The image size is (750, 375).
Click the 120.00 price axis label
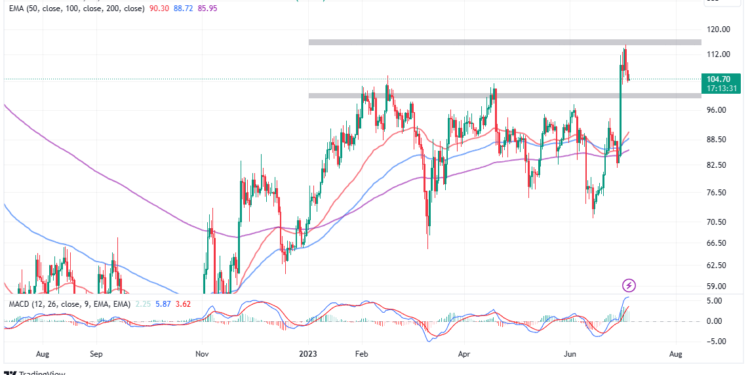pyautogui.click(x=719, y=29)
